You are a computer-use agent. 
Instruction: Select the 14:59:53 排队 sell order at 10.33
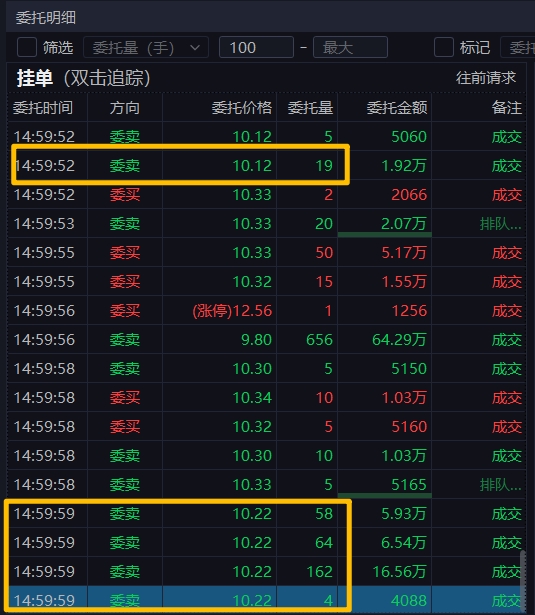click(266, 223)
